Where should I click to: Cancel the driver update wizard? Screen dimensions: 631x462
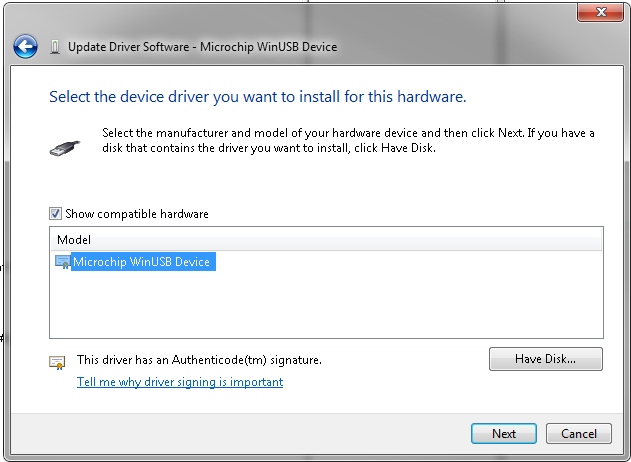coord(579,433)
